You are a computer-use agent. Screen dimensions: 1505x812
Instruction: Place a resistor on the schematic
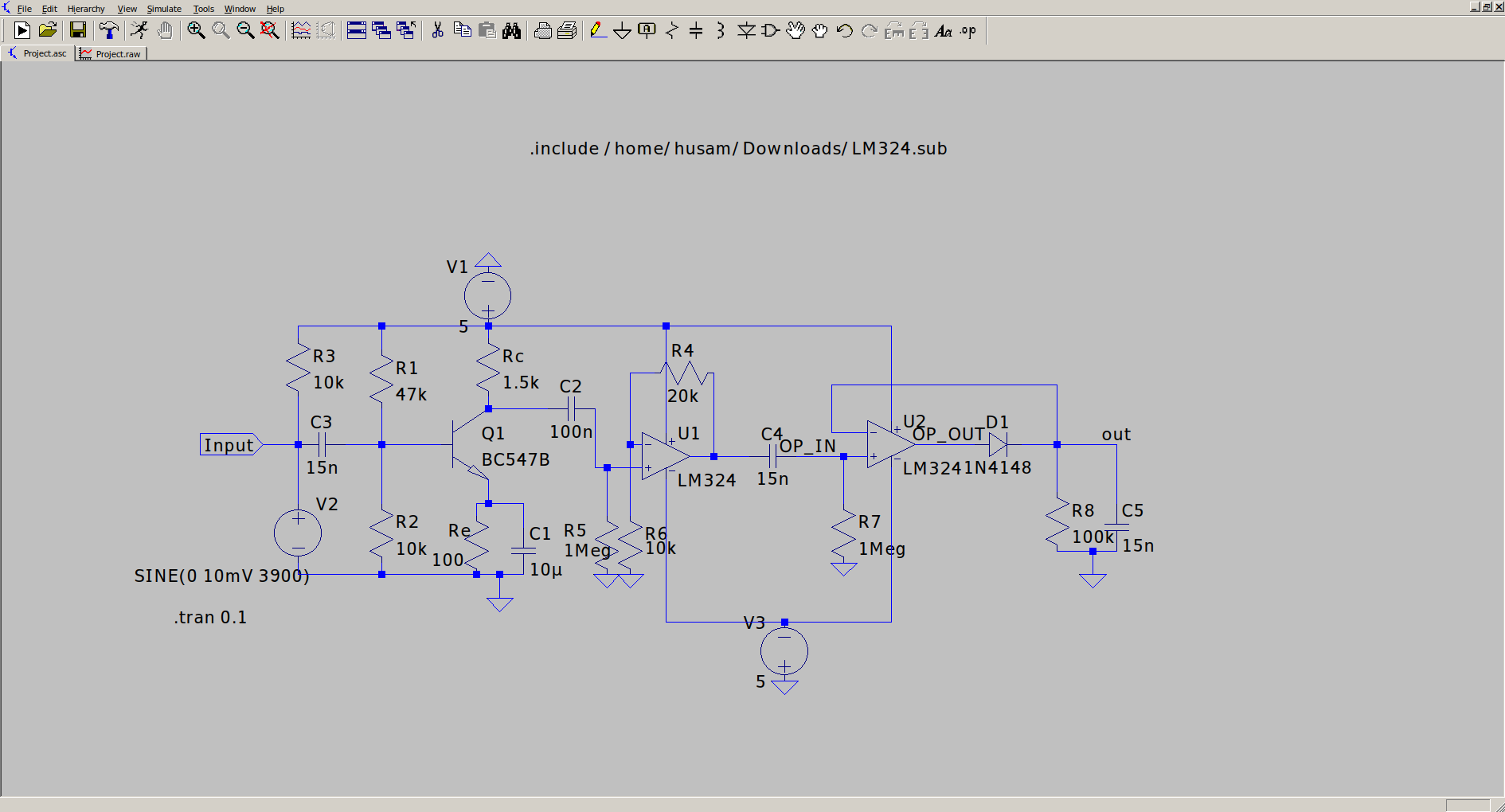tap(672, 30)
